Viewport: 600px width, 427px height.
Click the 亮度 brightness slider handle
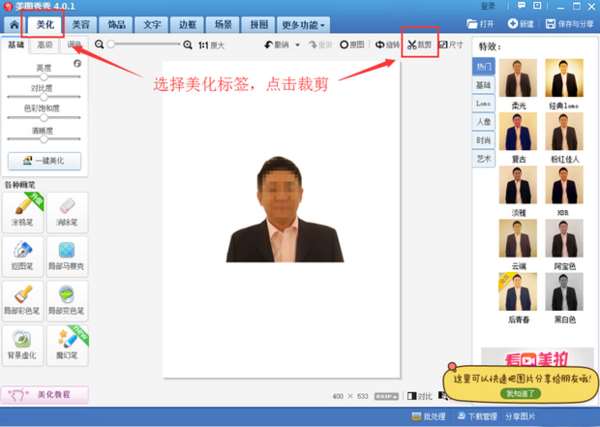point(44,77)
